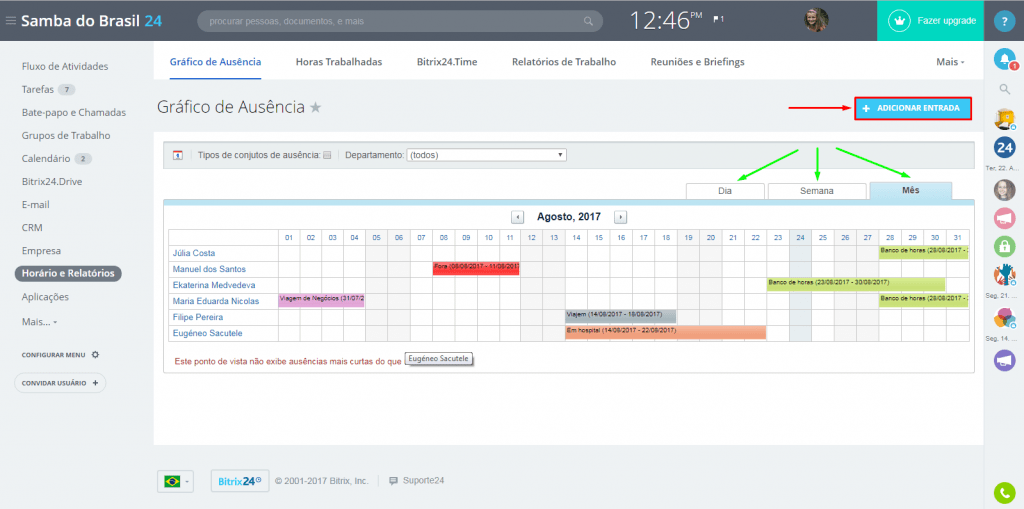Open Bitrix24.Drive in sidebar
The image size is (1024, 509).
[52, 181]
